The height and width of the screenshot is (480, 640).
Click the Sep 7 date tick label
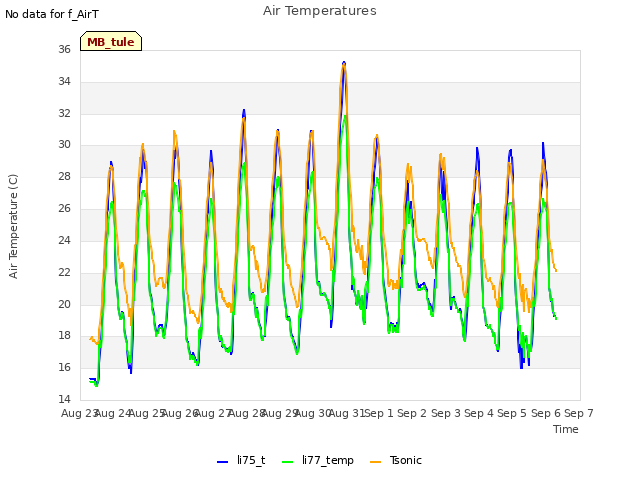579,413
